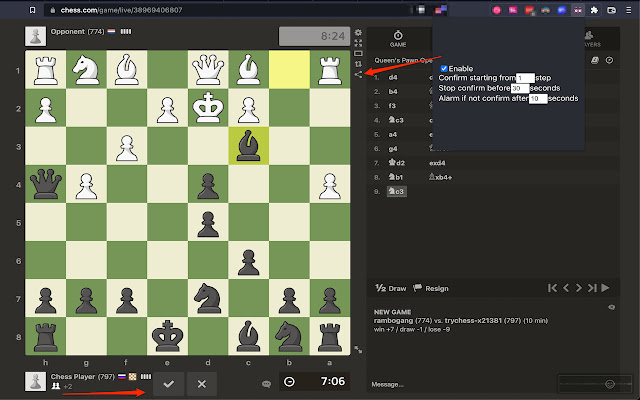Toggle fullscreen board mode icon
Viewport: 640px width, 400px height.
[x=358, y=43]
